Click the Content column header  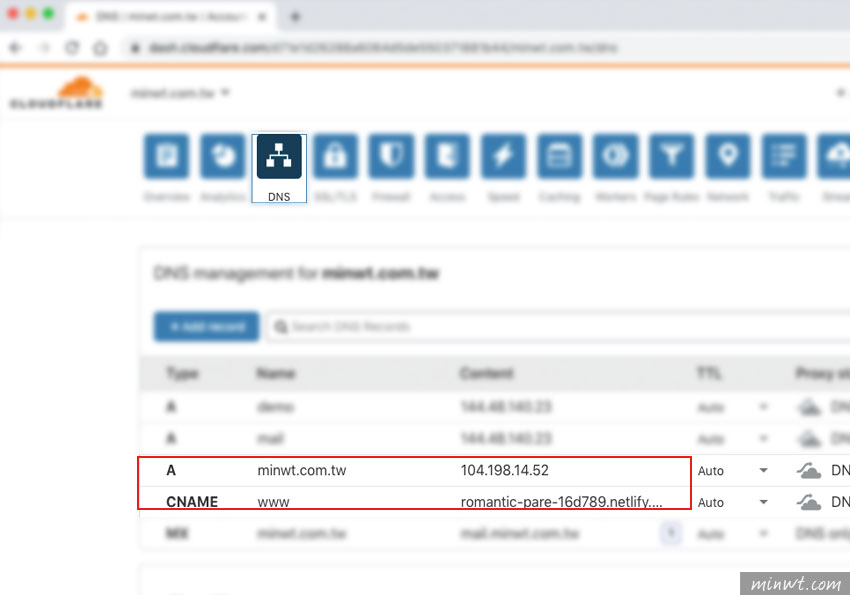[487, 373]
